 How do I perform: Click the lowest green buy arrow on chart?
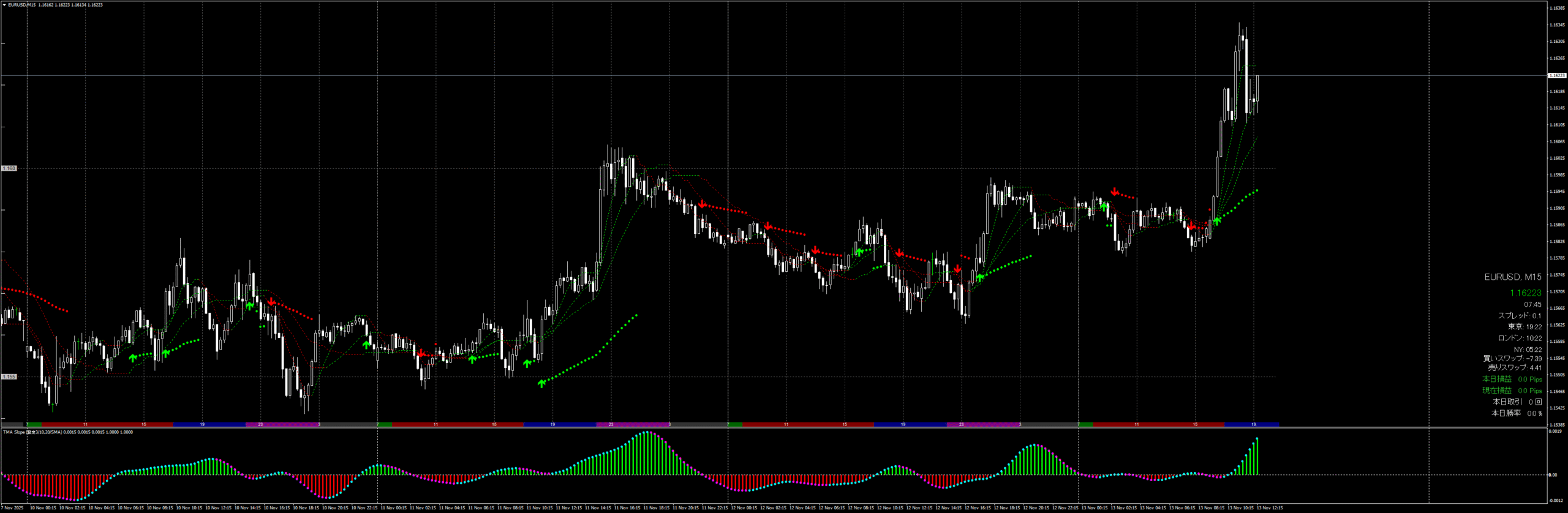pos(541,384)
